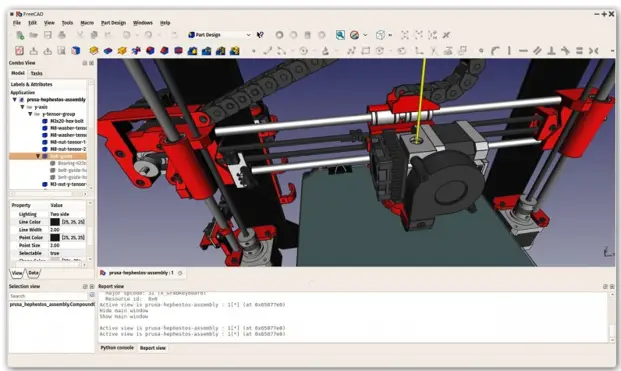Select M8-nut-tensor-1 in the tree
The width and height of the screenshot is (621, 371).
pyautogui.click(x=68, y=142)
